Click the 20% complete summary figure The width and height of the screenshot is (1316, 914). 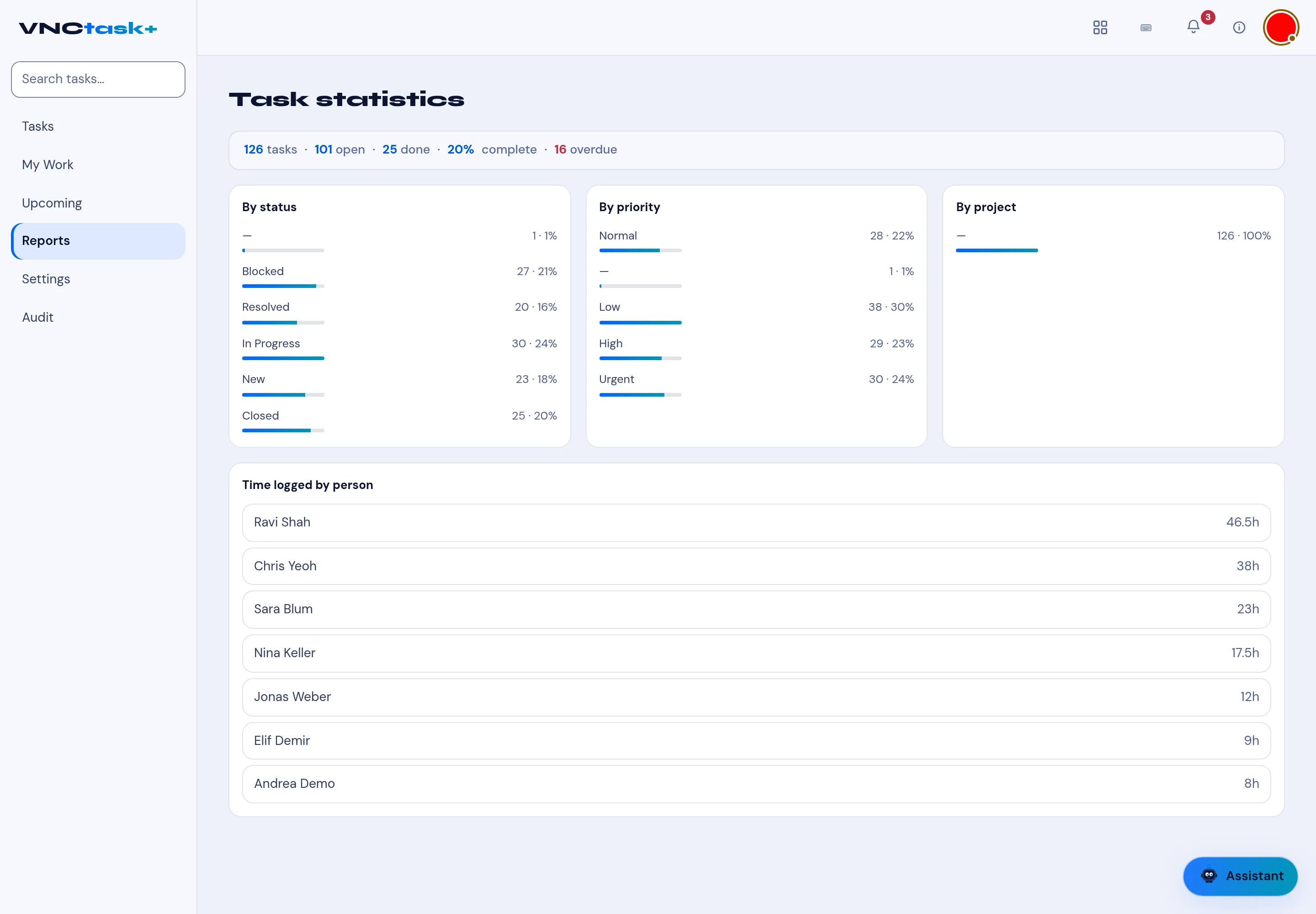[x=492, y=149]
